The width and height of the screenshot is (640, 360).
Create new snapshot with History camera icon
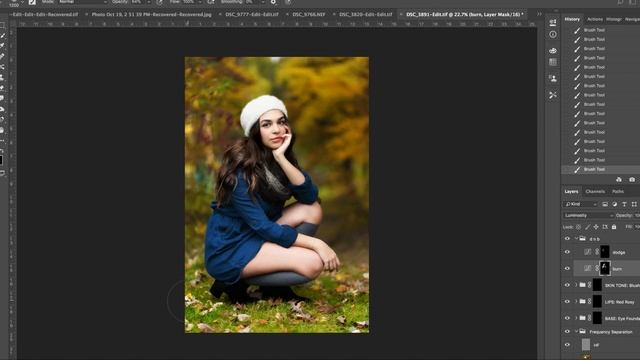(632, 180)
